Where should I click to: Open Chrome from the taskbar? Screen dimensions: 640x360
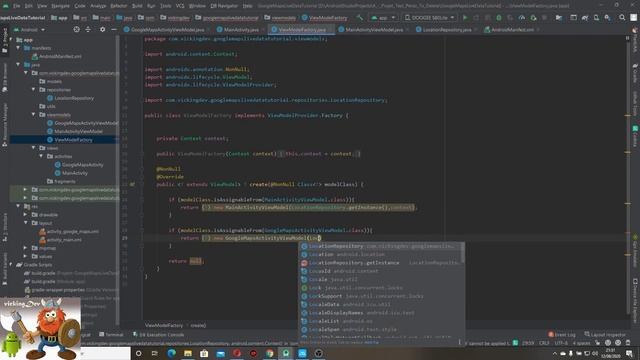pyautogui.click(x=269, y=353)
